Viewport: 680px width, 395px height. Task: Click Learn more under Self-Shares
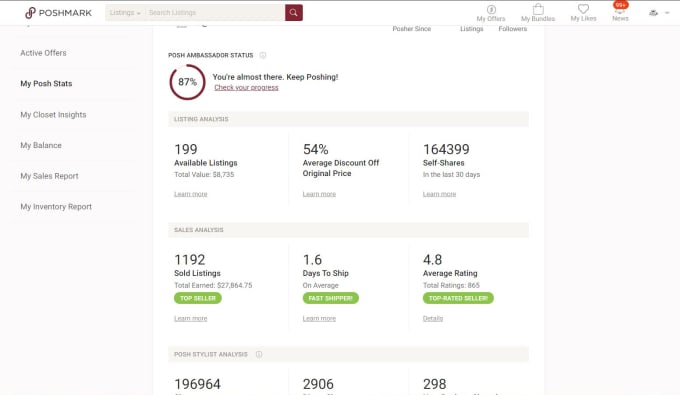coord(439,194)
